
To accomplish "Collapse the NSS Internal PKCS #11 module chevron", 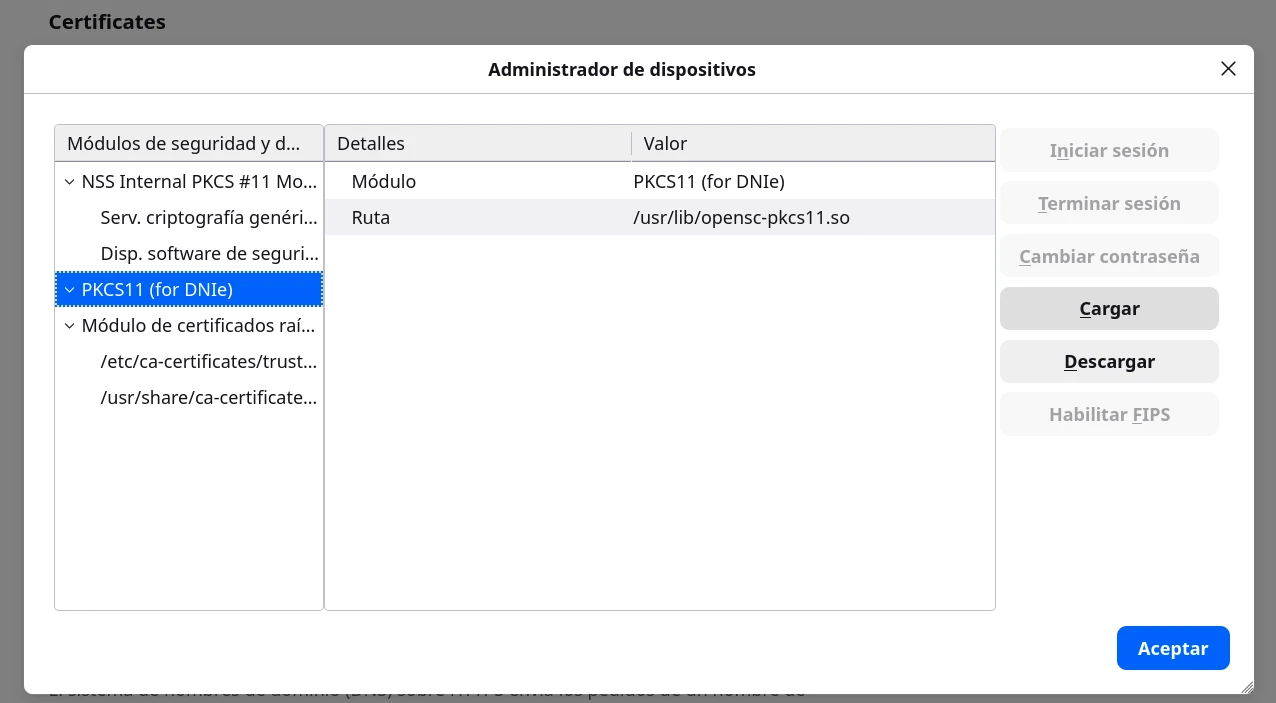I will pyautogui.click(x=69, y=181).
